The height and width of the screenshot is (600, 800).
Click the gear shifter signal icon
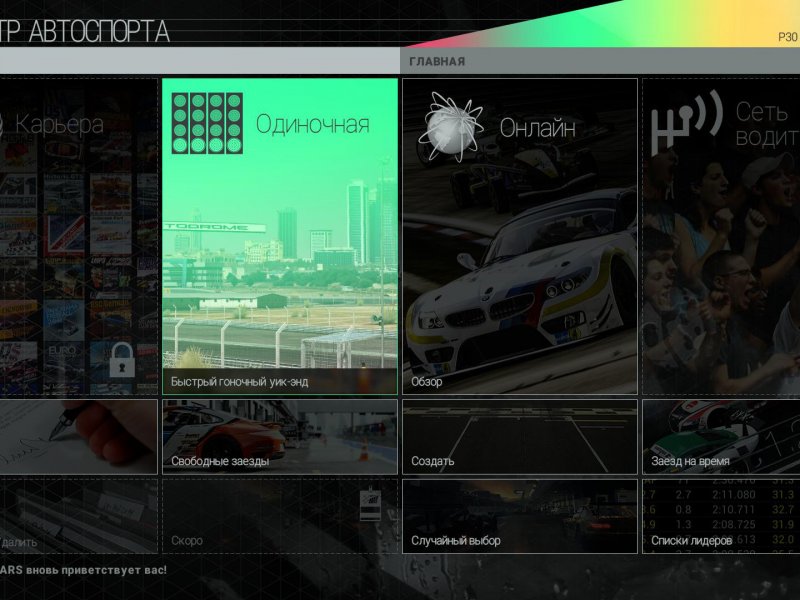click(686, 124)
